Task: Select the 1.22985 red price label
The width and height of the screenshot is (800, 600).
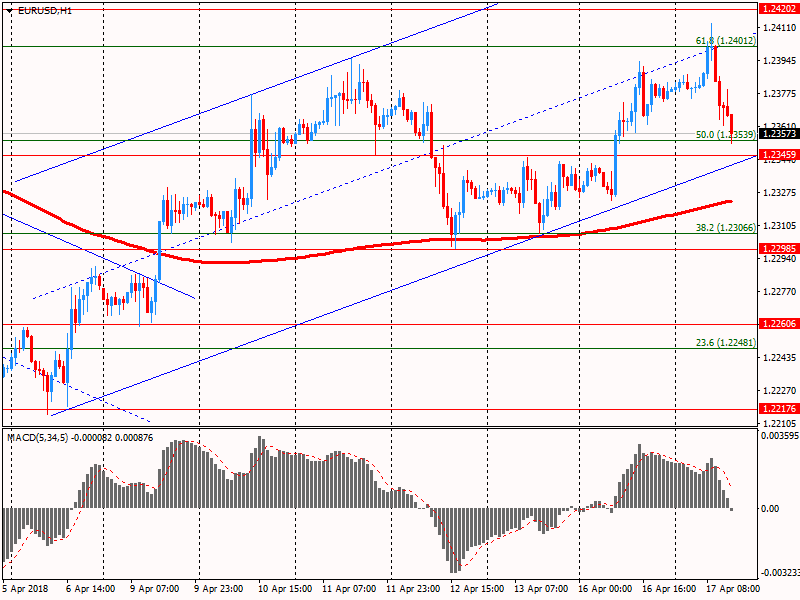Action: coord(779,248)
